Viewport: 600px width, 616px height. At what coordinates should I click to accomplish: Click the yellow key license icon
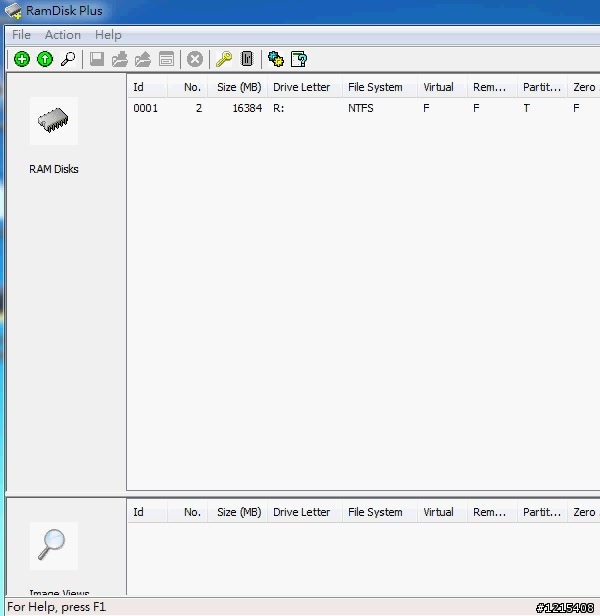click(224, 59)
